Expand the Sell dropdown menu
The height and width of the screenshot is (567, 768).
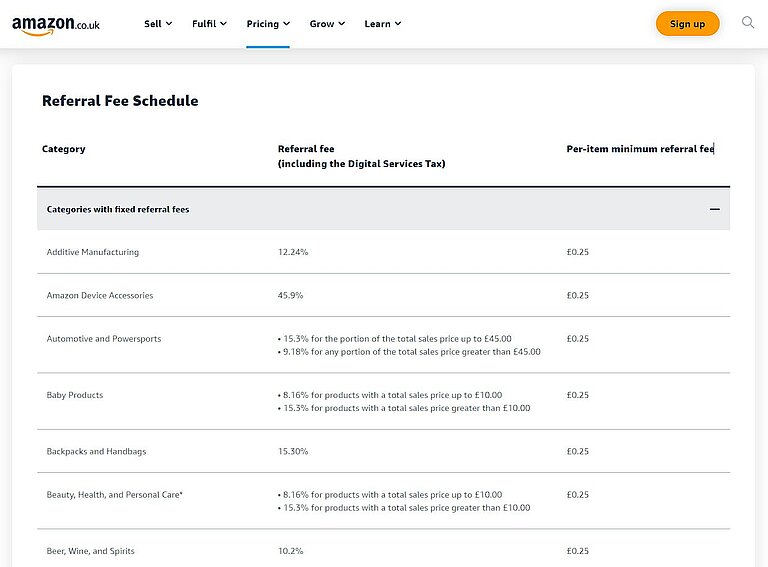(x=158, y=24)
